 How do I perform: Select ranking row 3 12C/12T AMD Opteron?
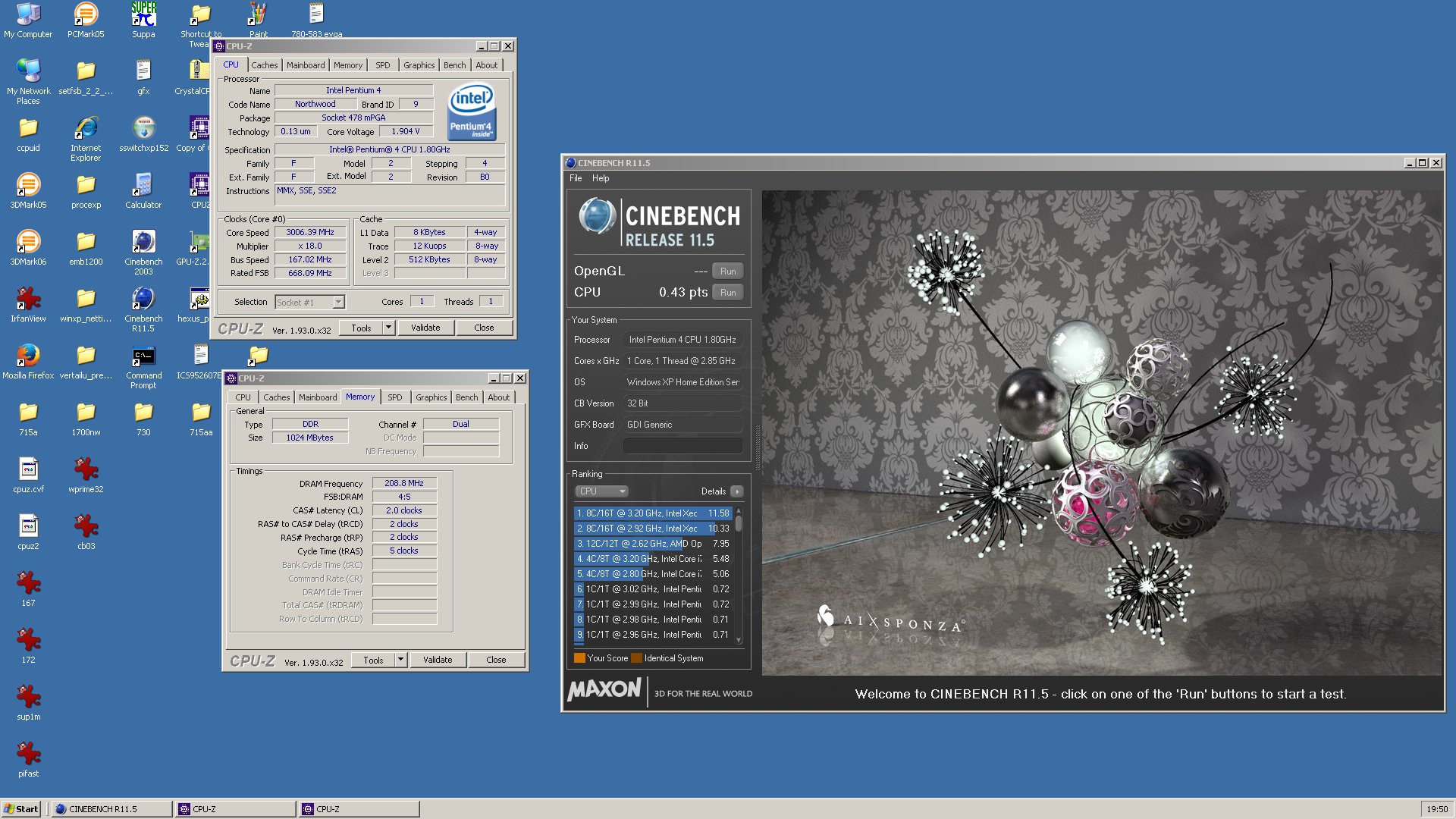pyautogui.click(x=652, y=544)
